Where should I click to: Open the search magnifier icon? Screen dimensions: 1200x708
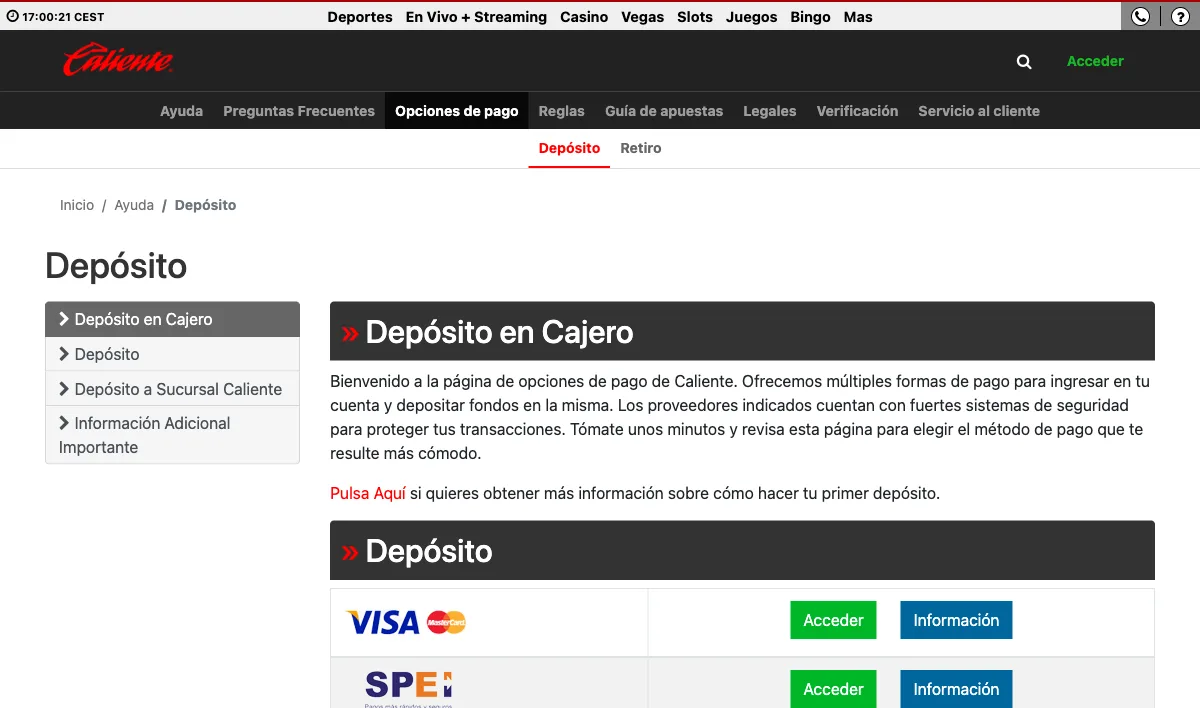tap(1024, 61)
